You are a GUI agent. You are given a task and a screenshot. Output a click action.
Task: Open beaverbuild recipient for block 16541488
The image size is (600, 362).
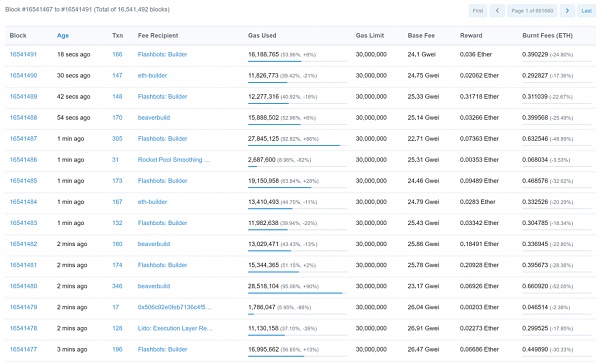(154, 117)
